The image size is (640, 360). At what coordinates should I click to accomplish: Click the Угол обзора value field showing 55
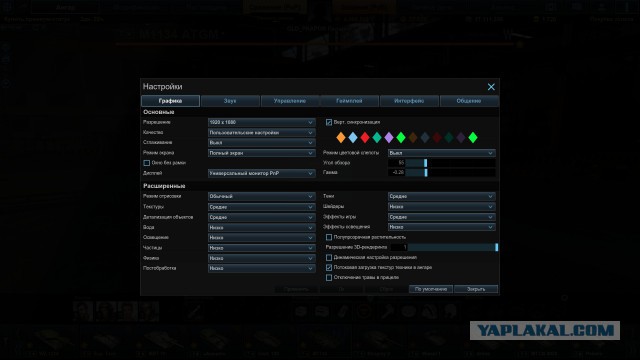click(396, 163)
